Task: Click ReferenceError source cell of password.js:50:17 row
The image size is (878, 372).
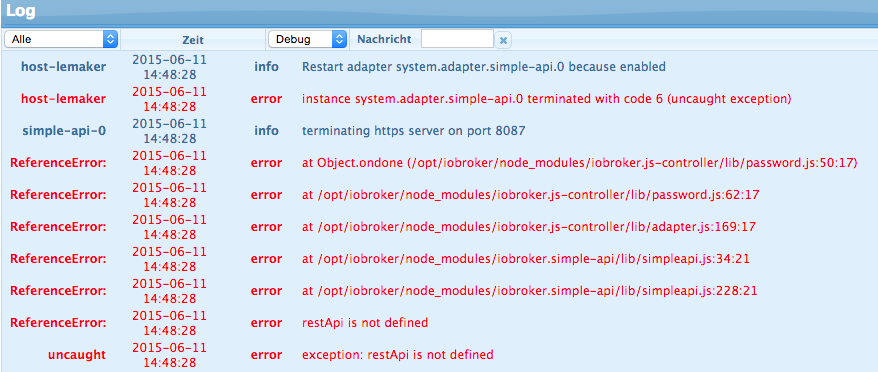Action: pos(58,163)
